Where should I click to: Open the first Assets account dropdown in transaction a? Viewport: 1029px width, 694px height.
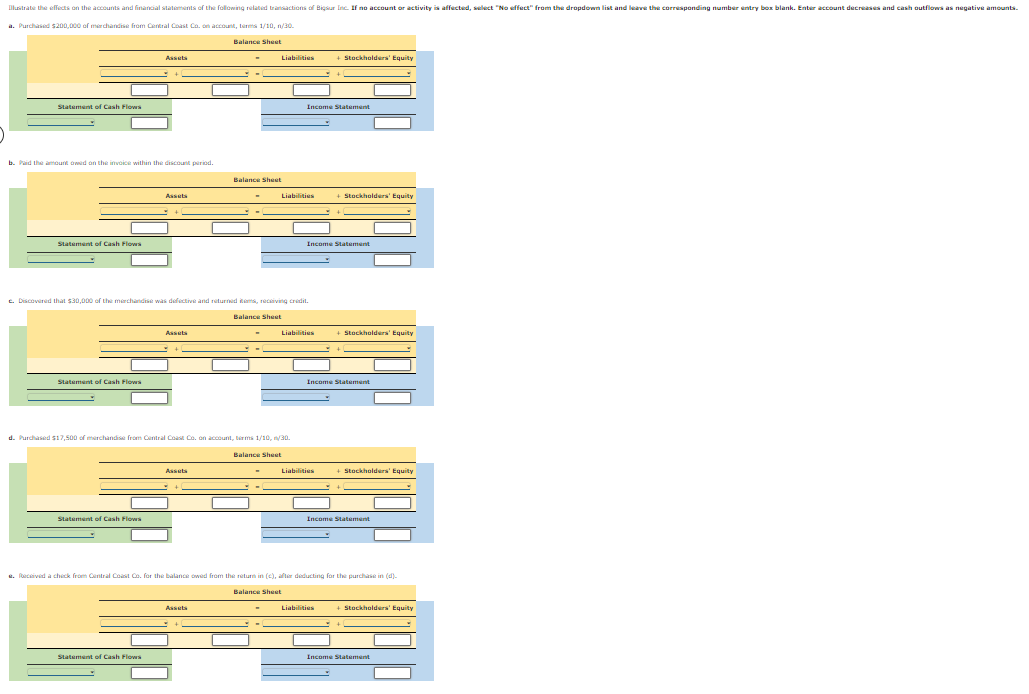(135, 72)
